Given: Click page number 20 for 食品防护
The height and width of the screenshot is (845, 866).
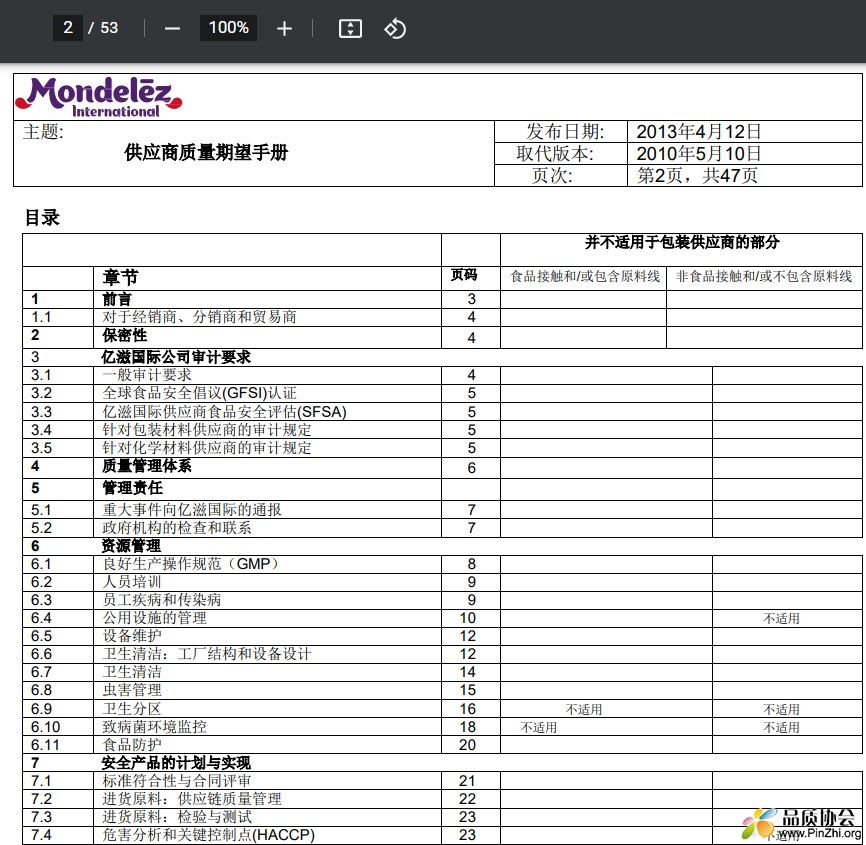Looking at the screenshot, I should click(467, 745).
